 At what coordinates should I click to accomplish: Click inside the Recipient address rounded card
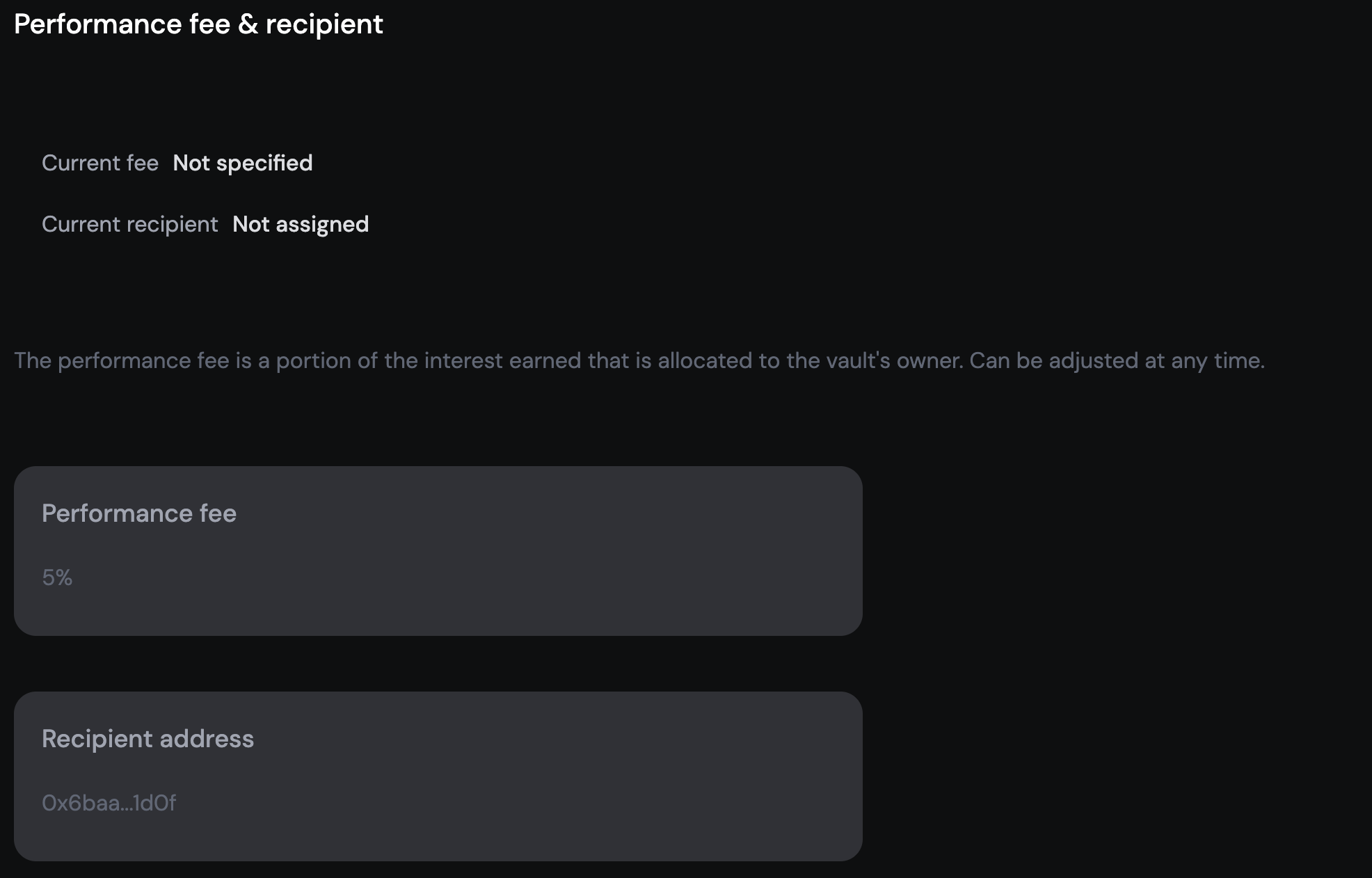pyautogui.click(x=438, y=776)
